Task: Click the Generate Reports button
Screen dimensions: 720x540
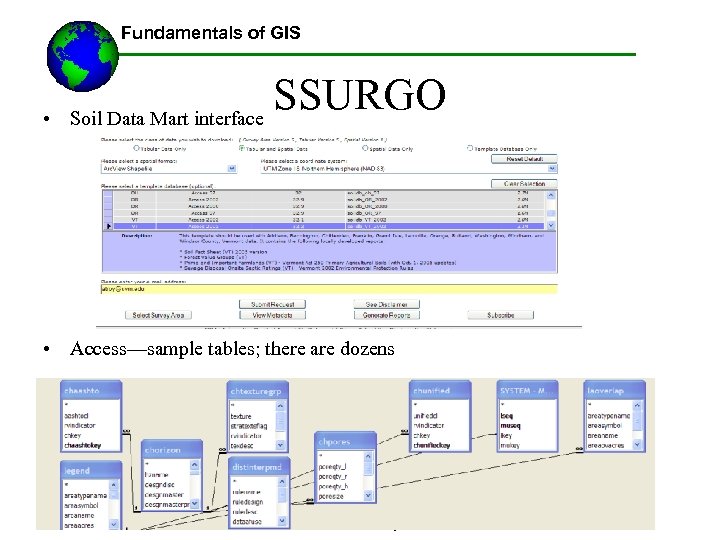Action: click(x=387, y=315)
